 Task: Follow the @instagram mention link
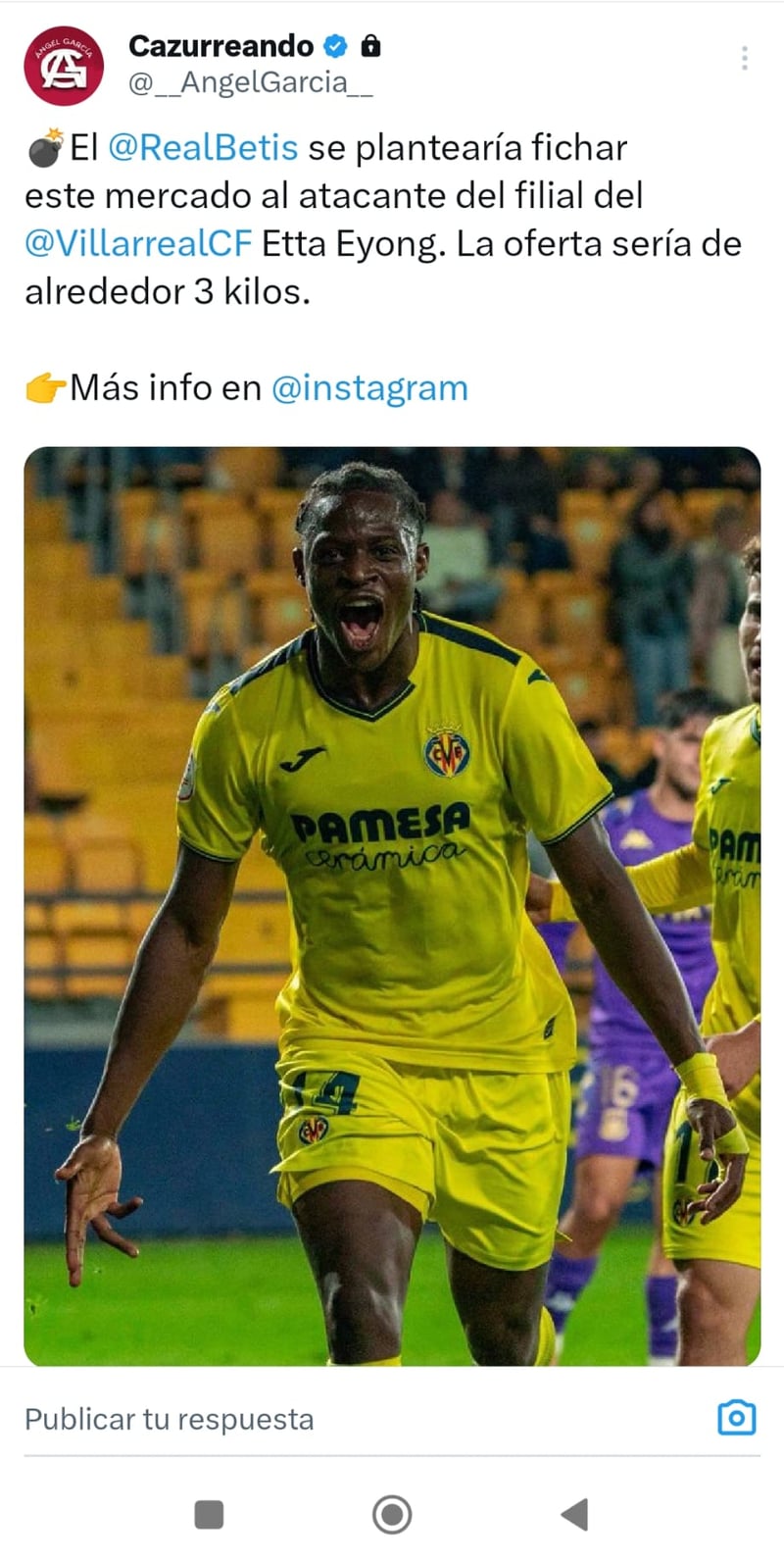pos(369,388)
